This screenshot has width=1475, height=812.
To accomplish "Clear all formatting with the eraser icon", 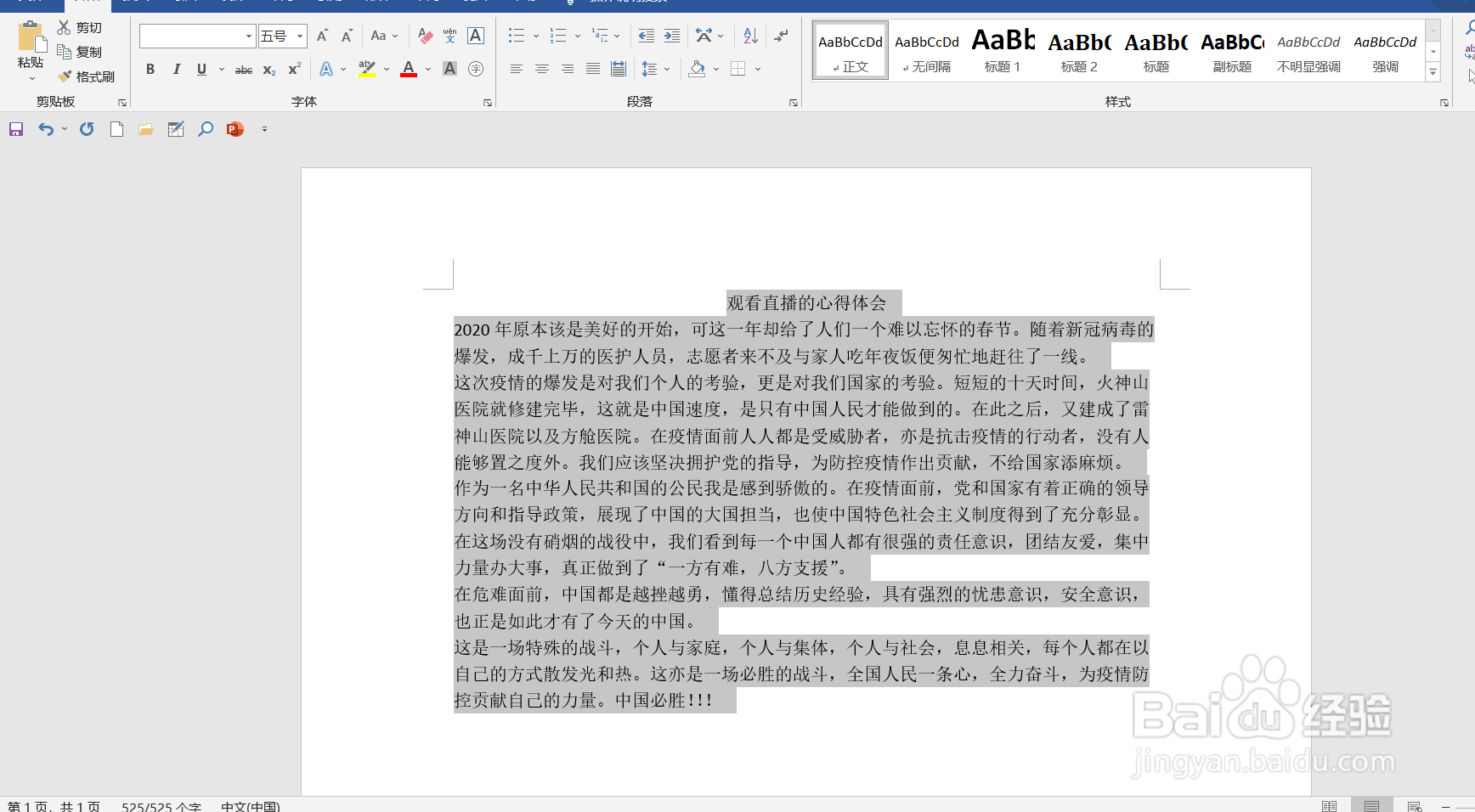I will click(426, 36).
